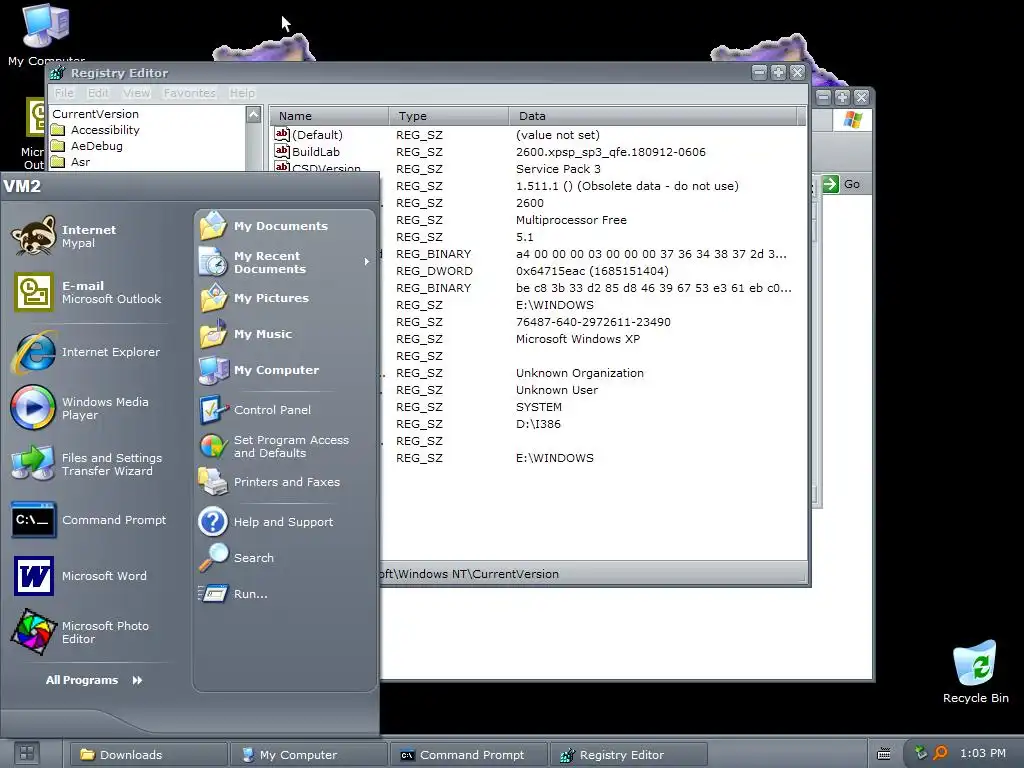
Task: Click the VM2 user name header
Action: [x=22, y=186]
